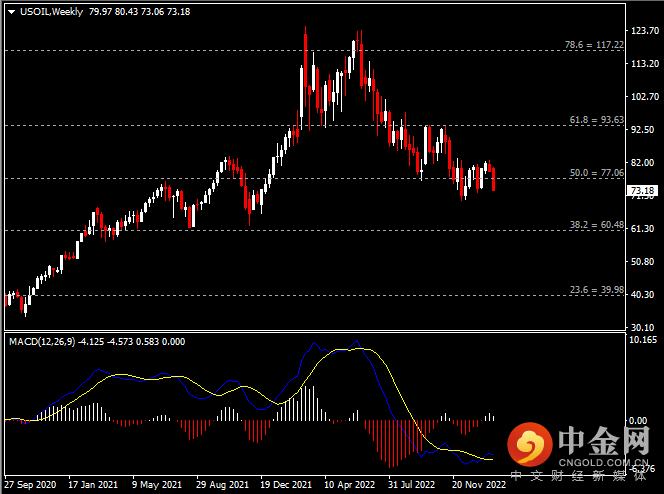Select the 78.6 = 117.22 Fibonacci label

(x=595, y=45)
